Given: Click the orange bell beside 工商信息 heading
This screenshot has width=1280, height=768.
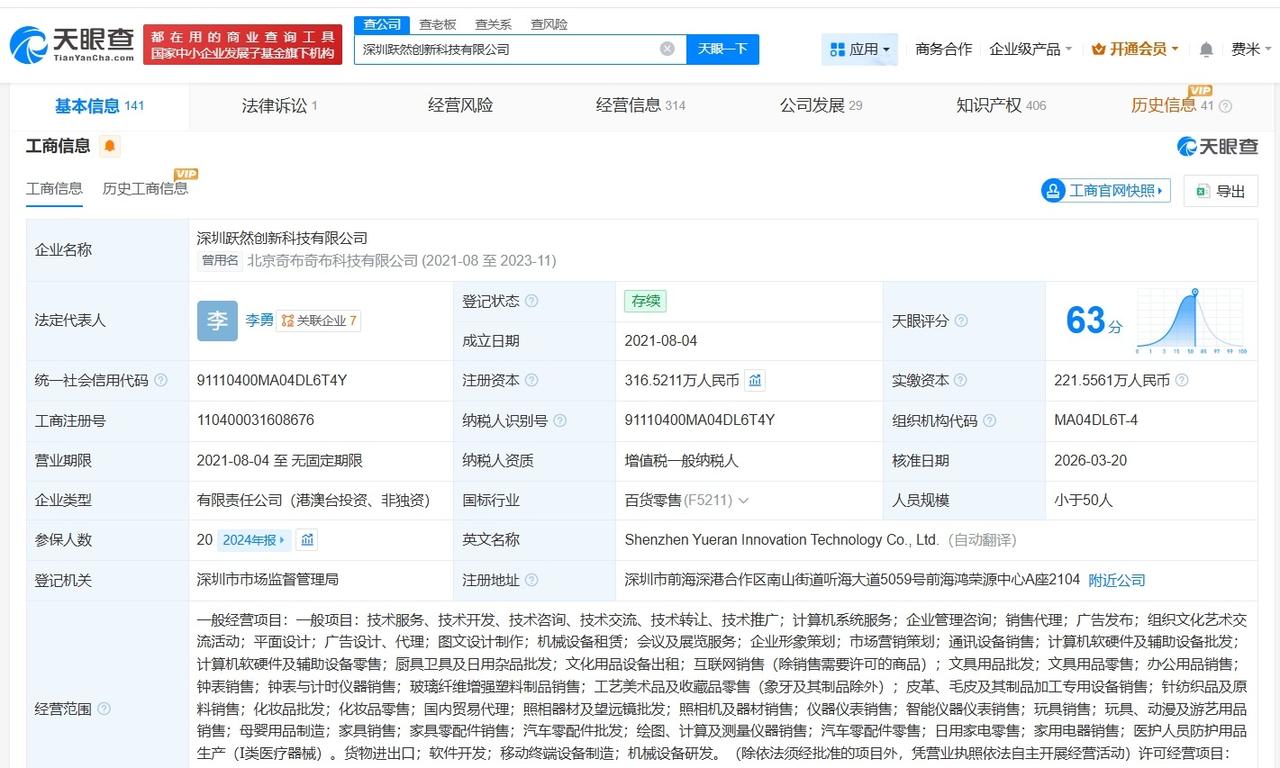Looking at the screenshot, I should [x=109, y=145].
